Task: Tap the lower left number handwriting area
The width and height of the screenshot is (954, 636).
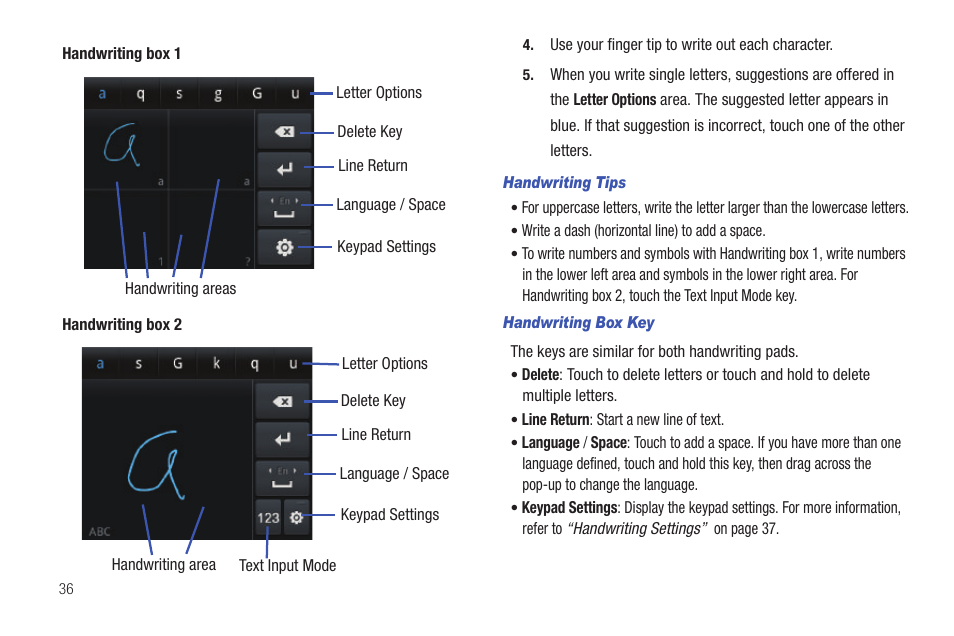Action: pyautogui.click(x=126, y=229)
